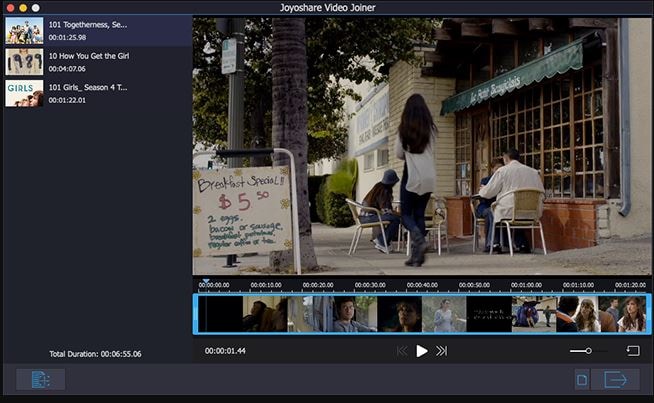Skip to the previous frame
The image size is (654, 403).
pyautogui.click(x=402, y=351)
